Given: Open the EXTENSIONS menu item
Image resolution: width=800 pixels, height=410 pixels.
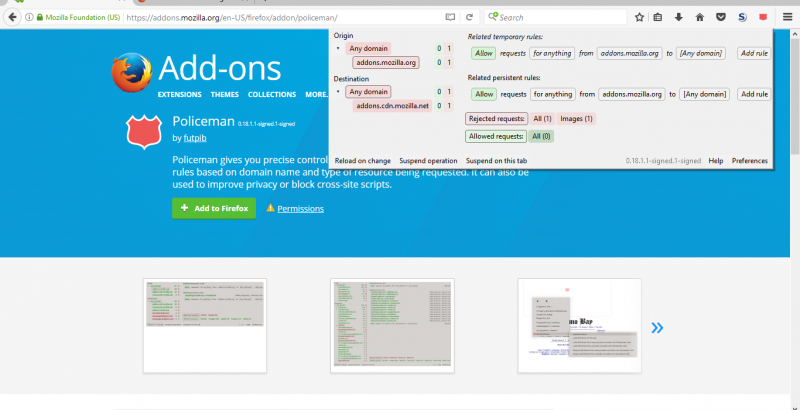Looking at the screenshot, I should (x=180, y=94).
